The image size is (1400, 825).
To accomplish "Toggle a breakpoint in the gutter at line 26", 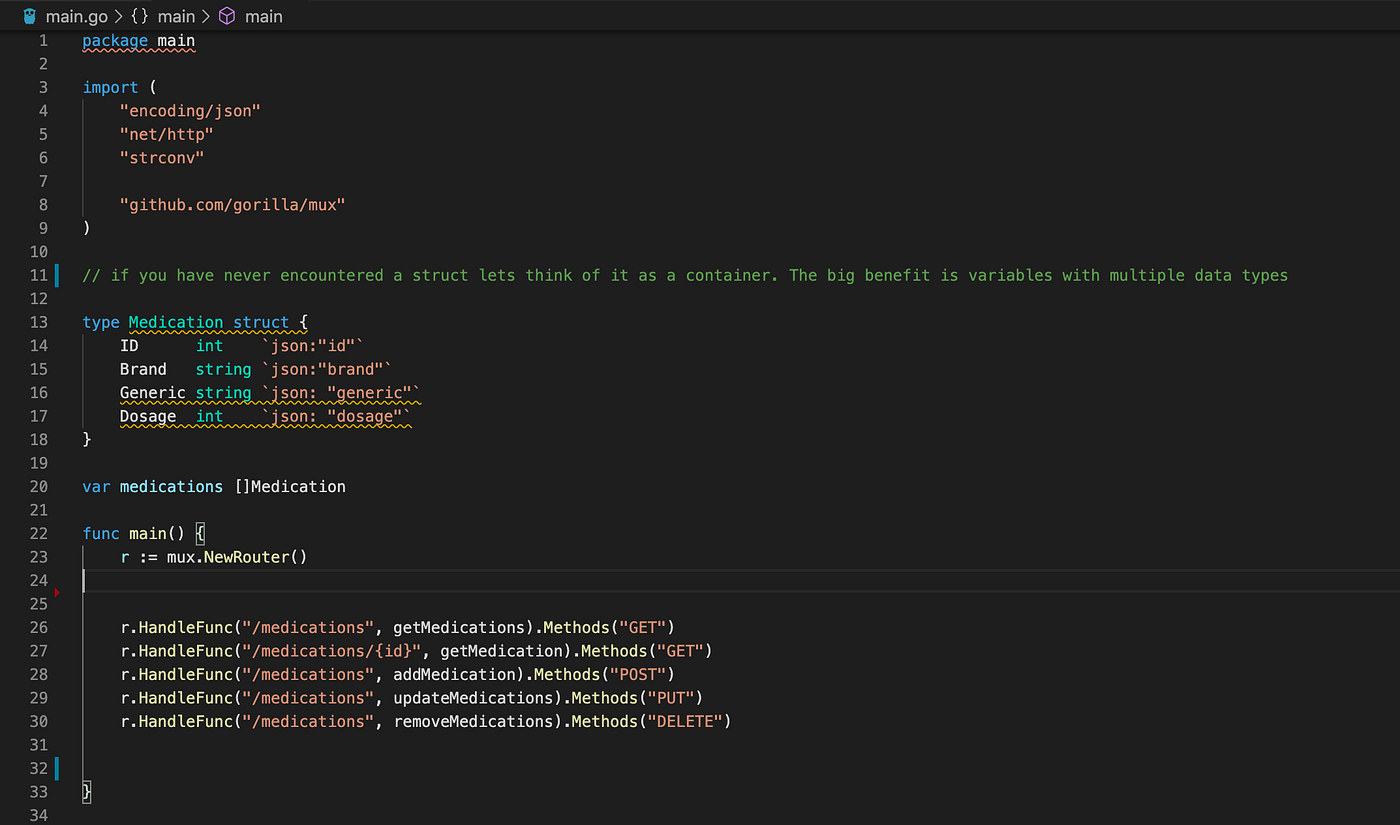I will (60, 627).
